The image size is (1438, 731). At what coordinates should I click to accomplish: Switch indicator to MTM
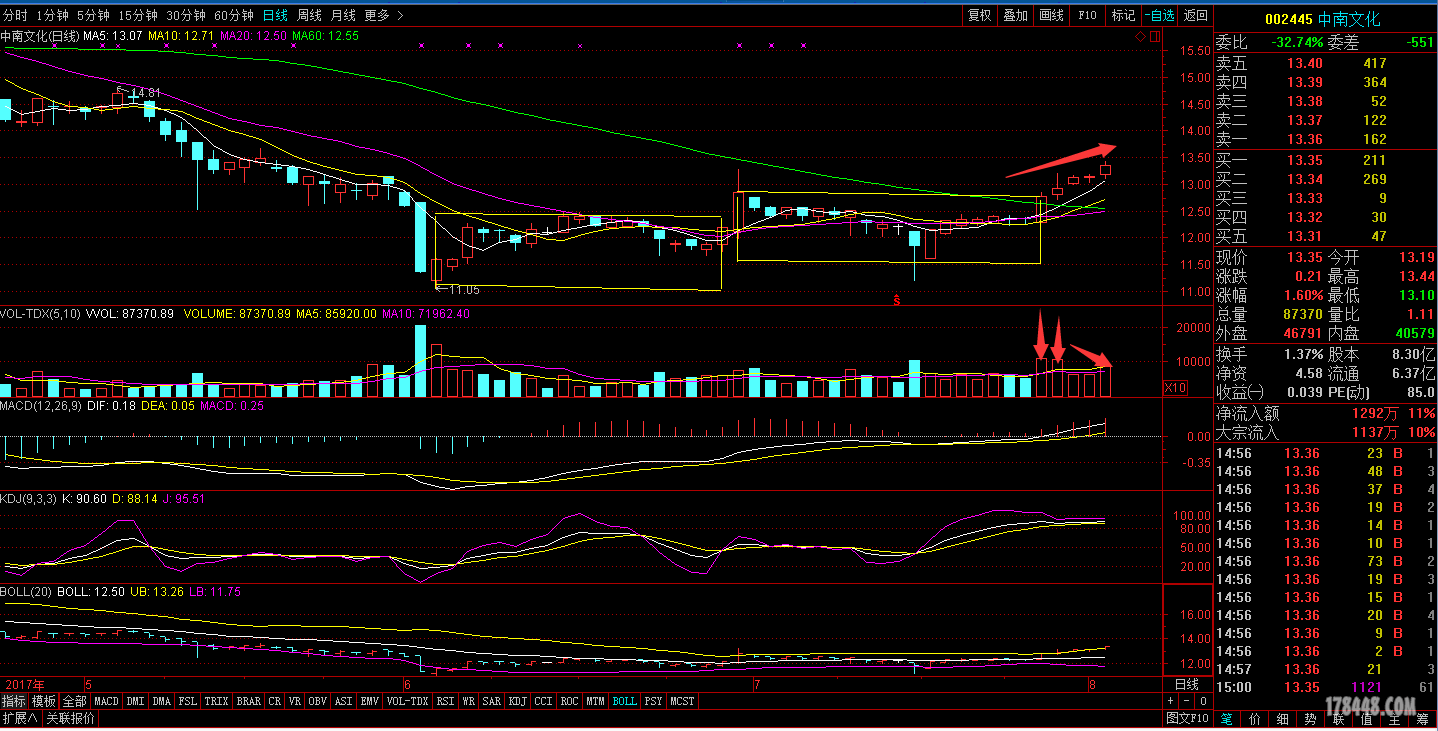coord(595,701)
